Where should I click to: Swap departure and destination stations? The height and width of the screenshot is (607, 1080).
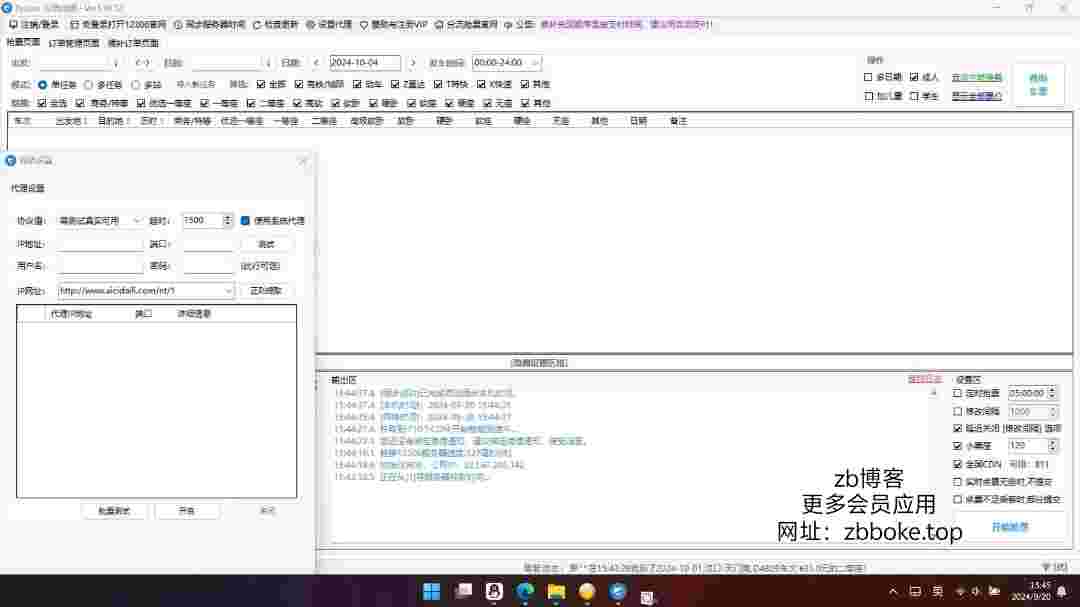[142, 63]
